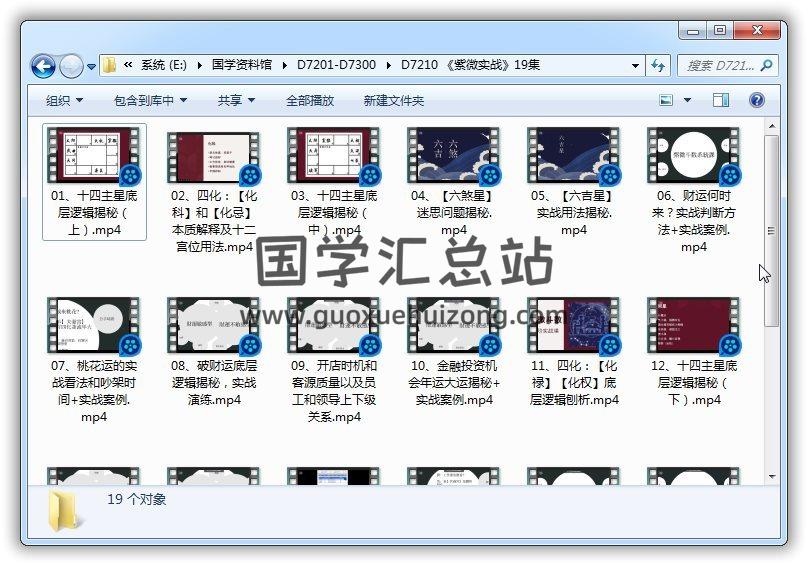Toggle the preview pane
The image size is (808, 566).
point(721,100)
